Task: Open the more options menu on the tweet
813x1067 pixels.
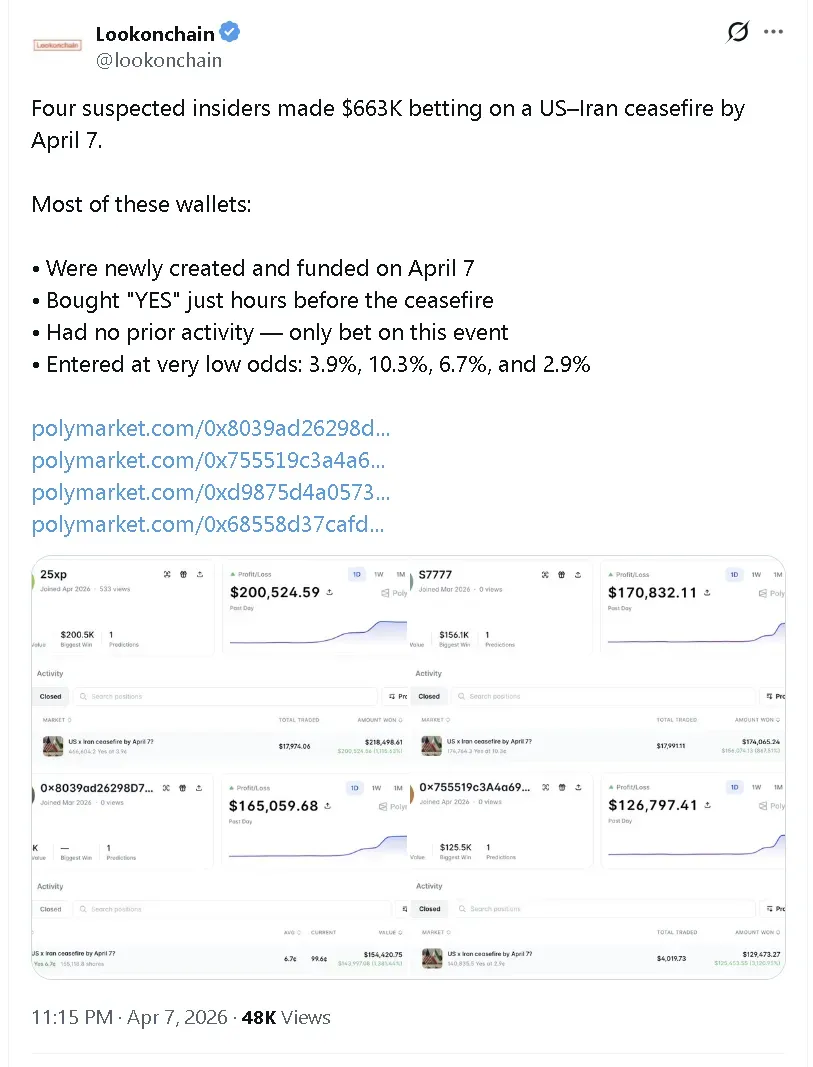Action: [x=773, y=31]
